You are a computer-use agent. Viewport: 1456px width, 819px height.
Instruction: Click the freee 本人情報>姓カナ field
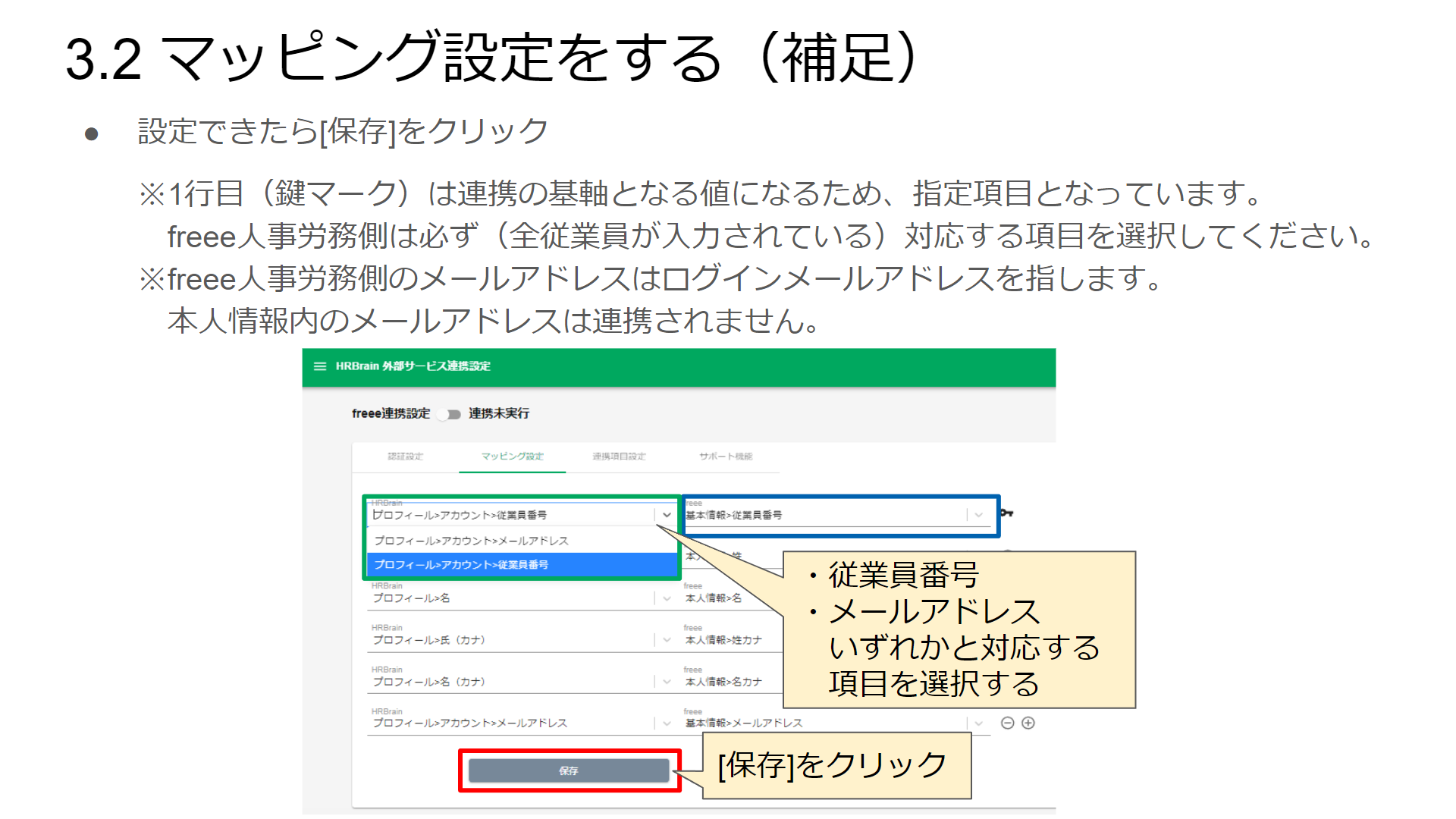tap(733, 640)
